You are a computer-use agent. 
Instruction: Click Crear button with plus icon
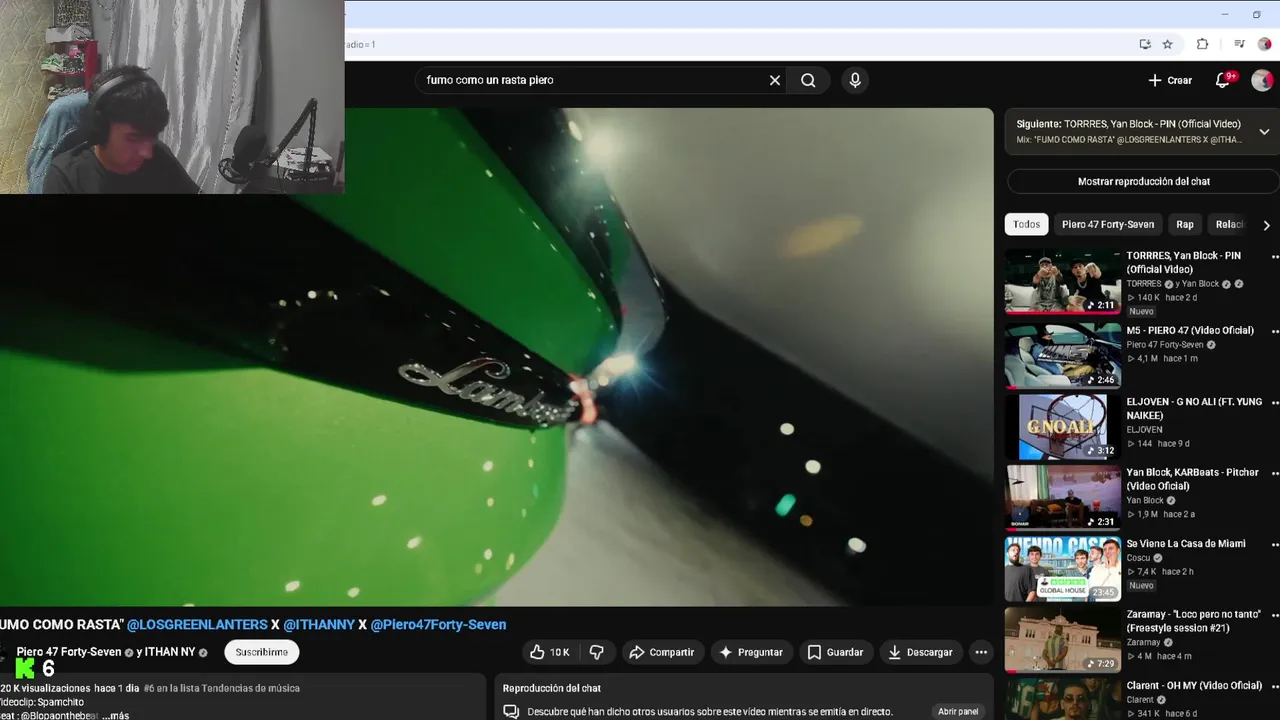click(x=1169, y=80)
